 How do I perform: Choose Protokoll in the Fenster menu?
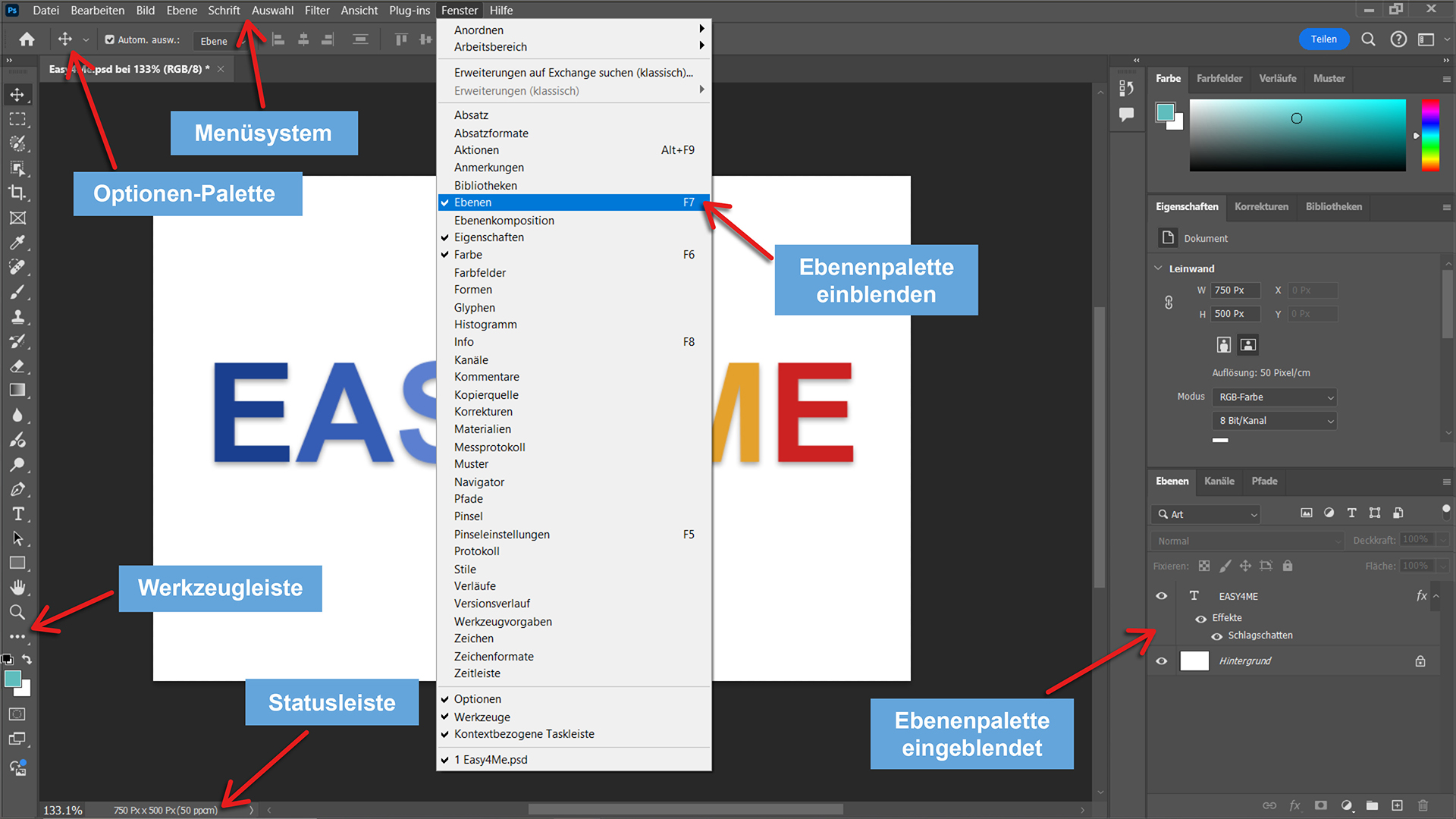pyautogui.click(x=574, y=551)
